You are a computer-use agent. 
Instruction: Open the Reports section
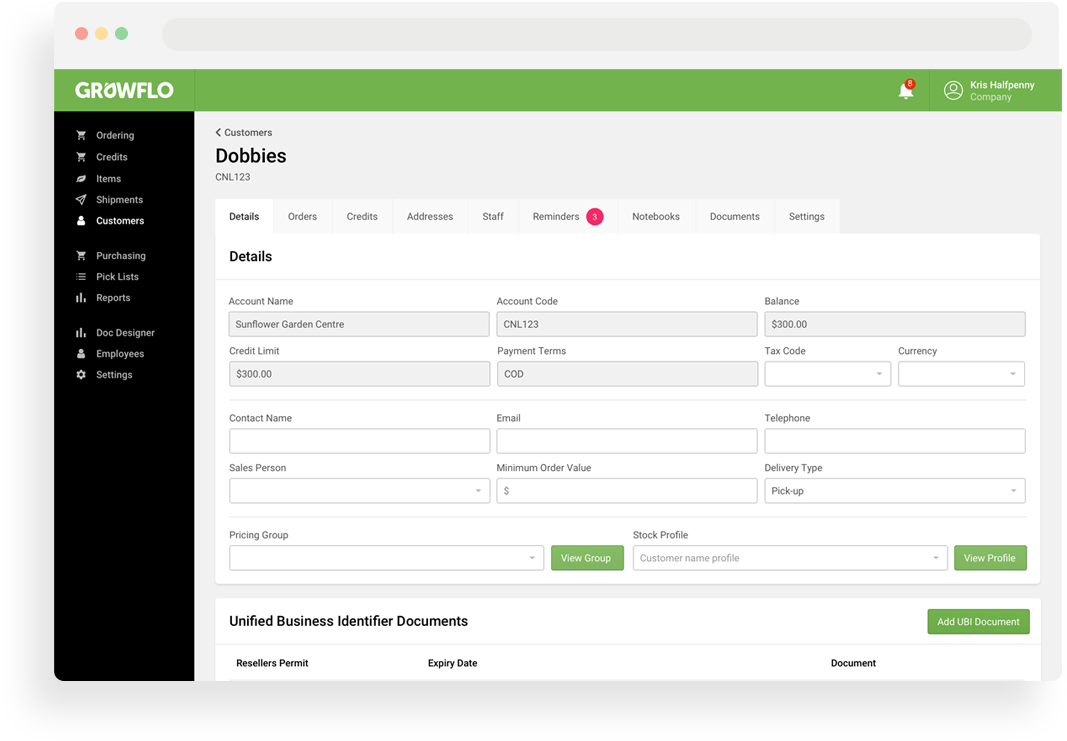[111, 297]
